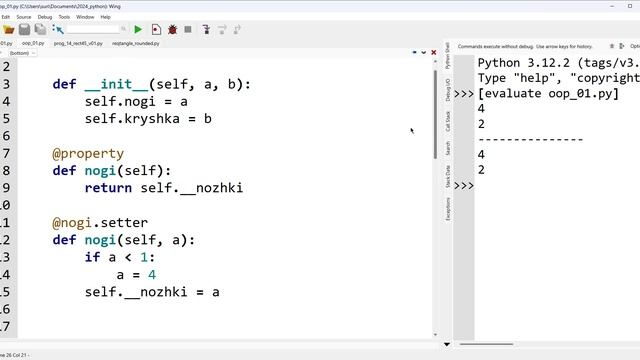Click the Python Shell horizontal scrollbar
This screenshot has height=360, width=640.
coord(486,344)
